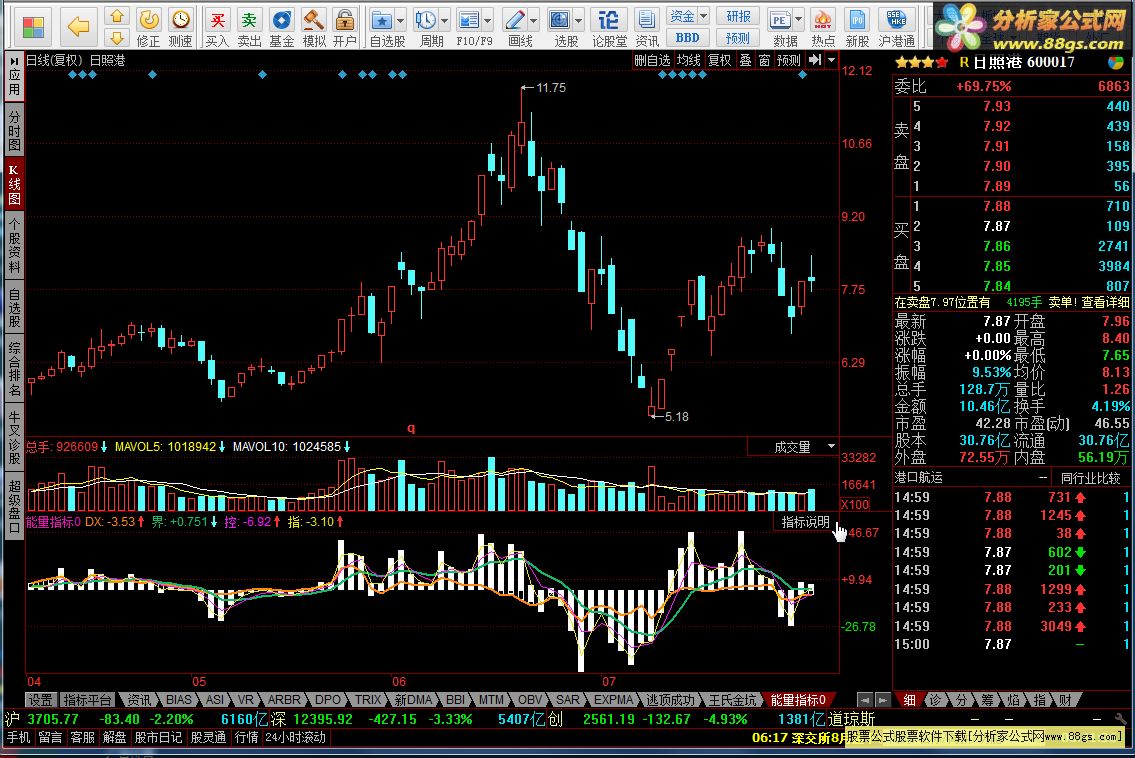This screenshot has width=1135, height=758.
Task: Expand the 周期 period dropdown arrow
Action: (x=444, y=20)
